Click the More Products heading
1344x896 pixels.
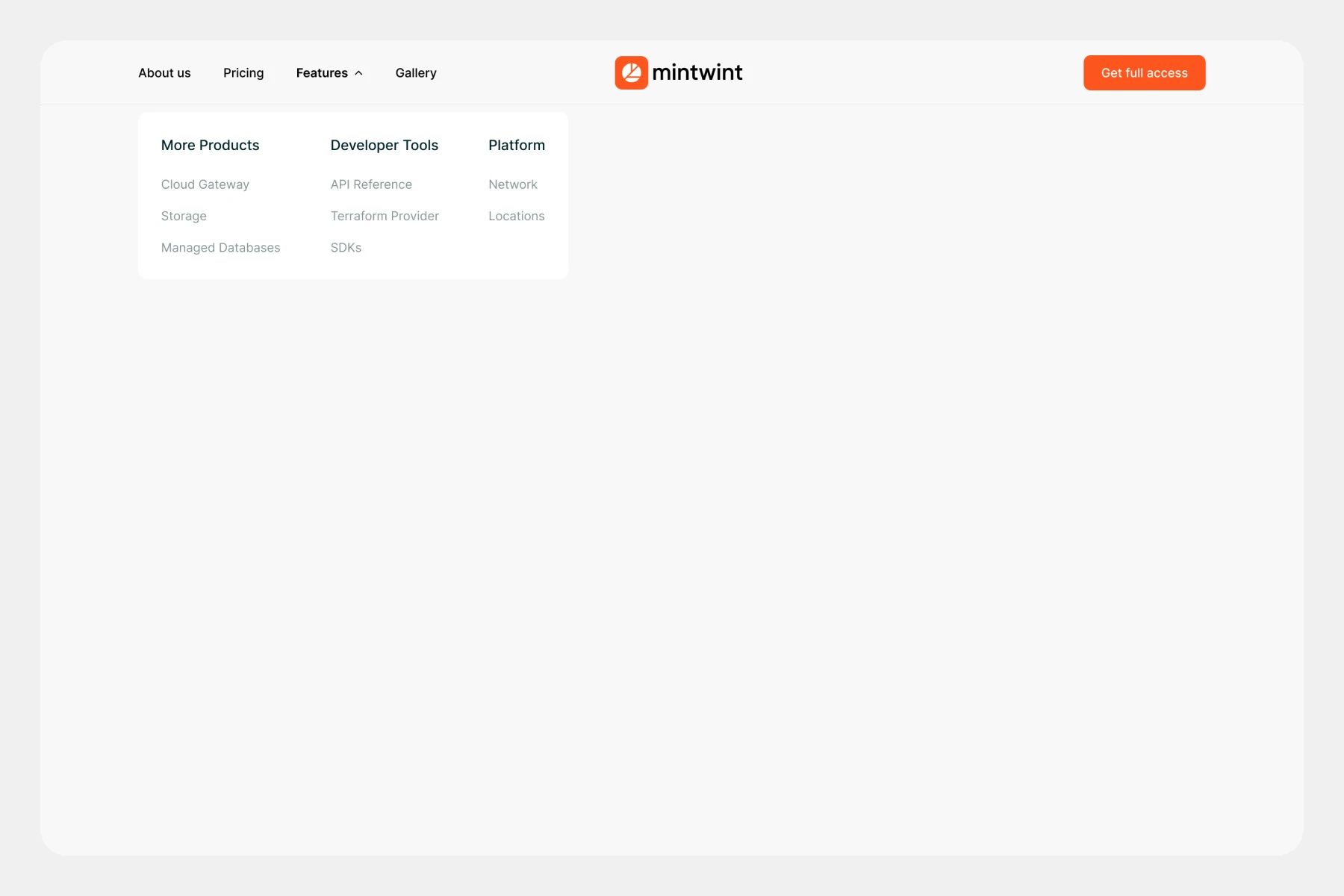coord(210,146)
